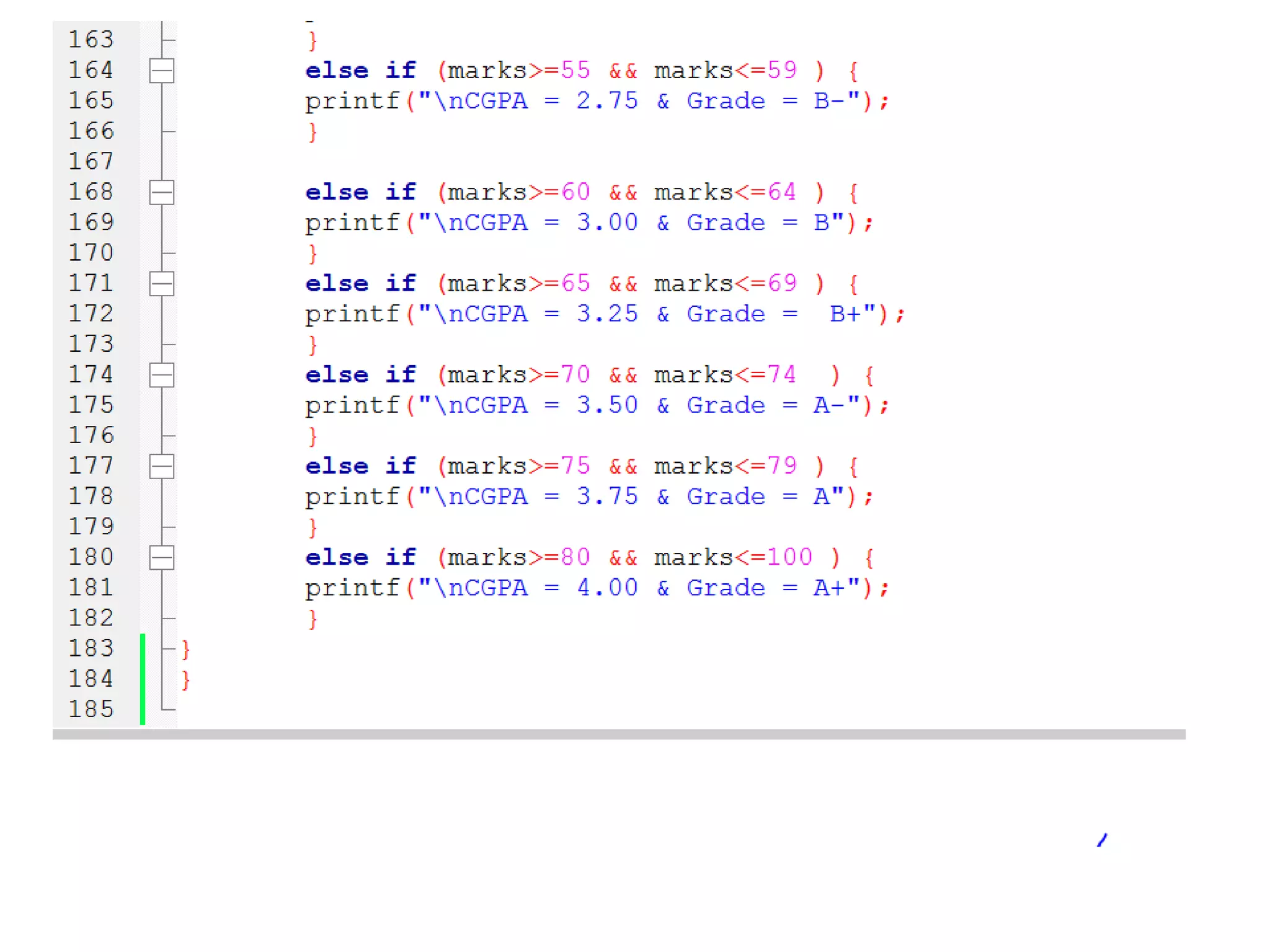Click the green change marker beside line 184
1270x952 pixels.
[143, 679]
